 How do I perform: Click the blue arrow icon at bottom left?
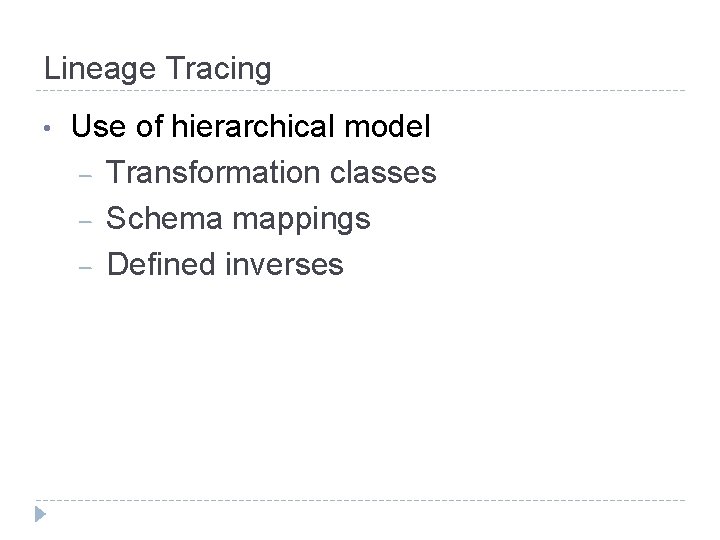coord(38,515)
